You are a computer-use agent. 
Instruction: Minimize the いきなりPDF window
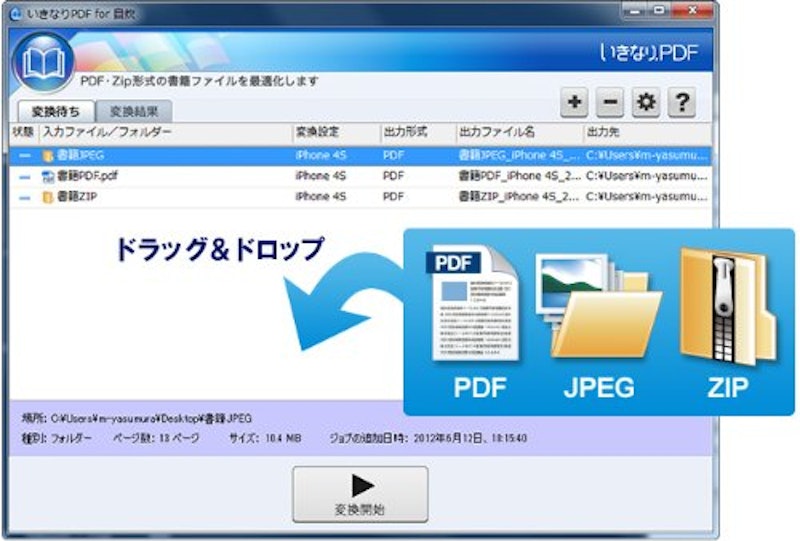coord(635,11)
